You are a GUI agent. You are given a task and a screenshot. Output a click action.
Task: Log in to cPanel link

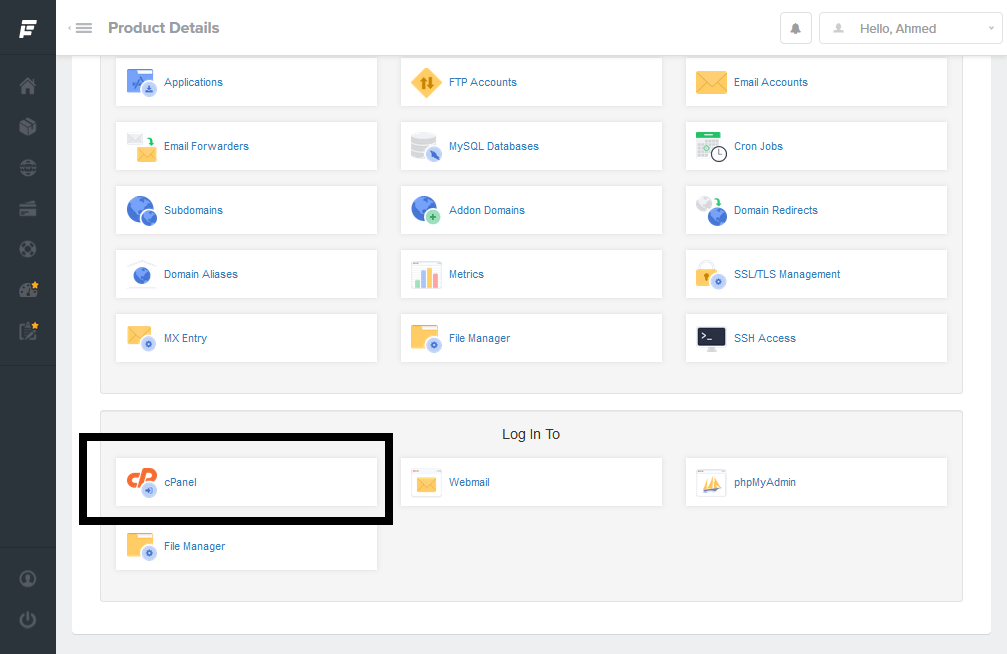click(180, 482)
